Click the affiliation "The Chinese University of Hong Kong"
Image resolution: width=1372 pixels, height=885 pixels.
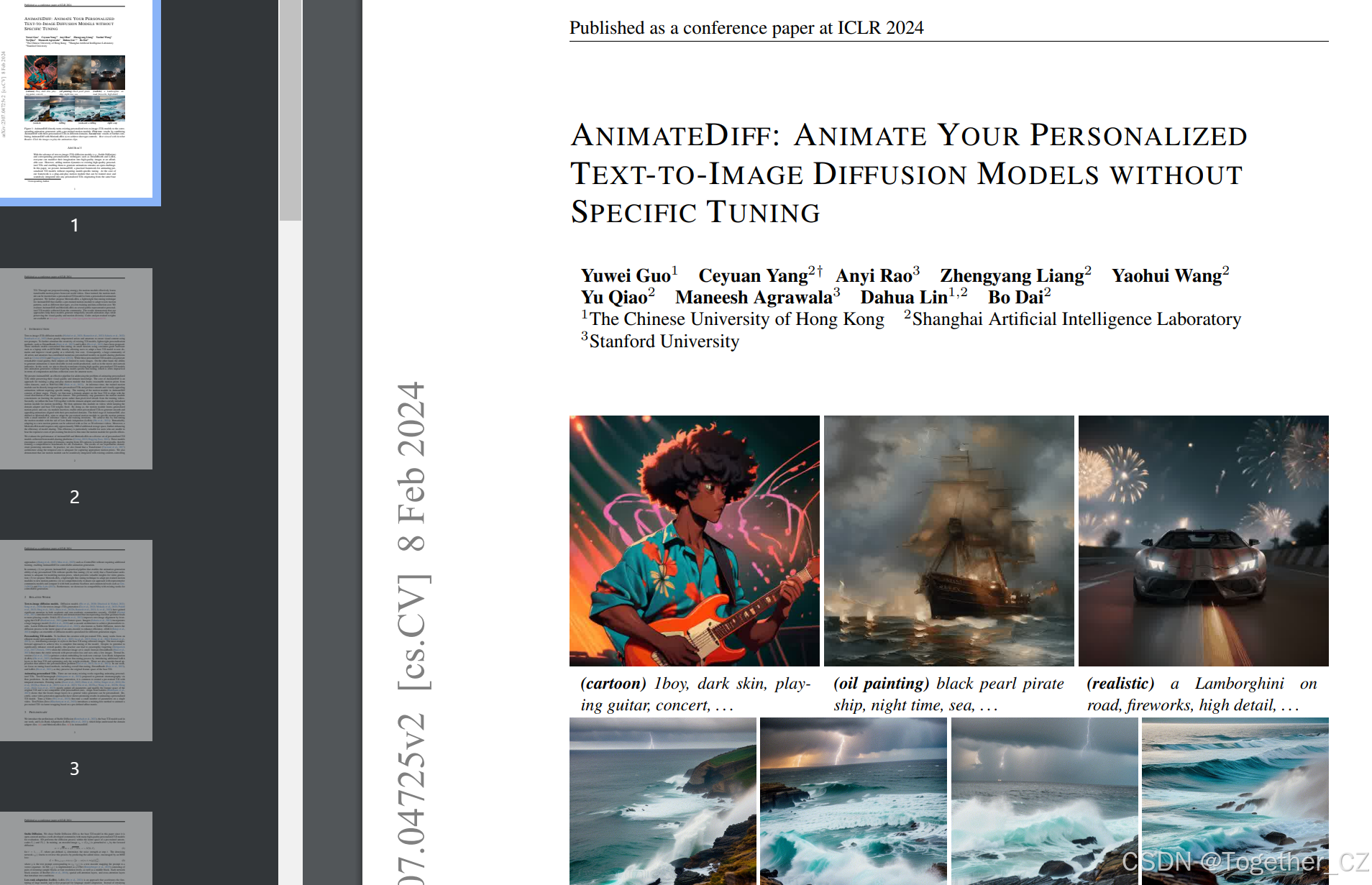736,319
